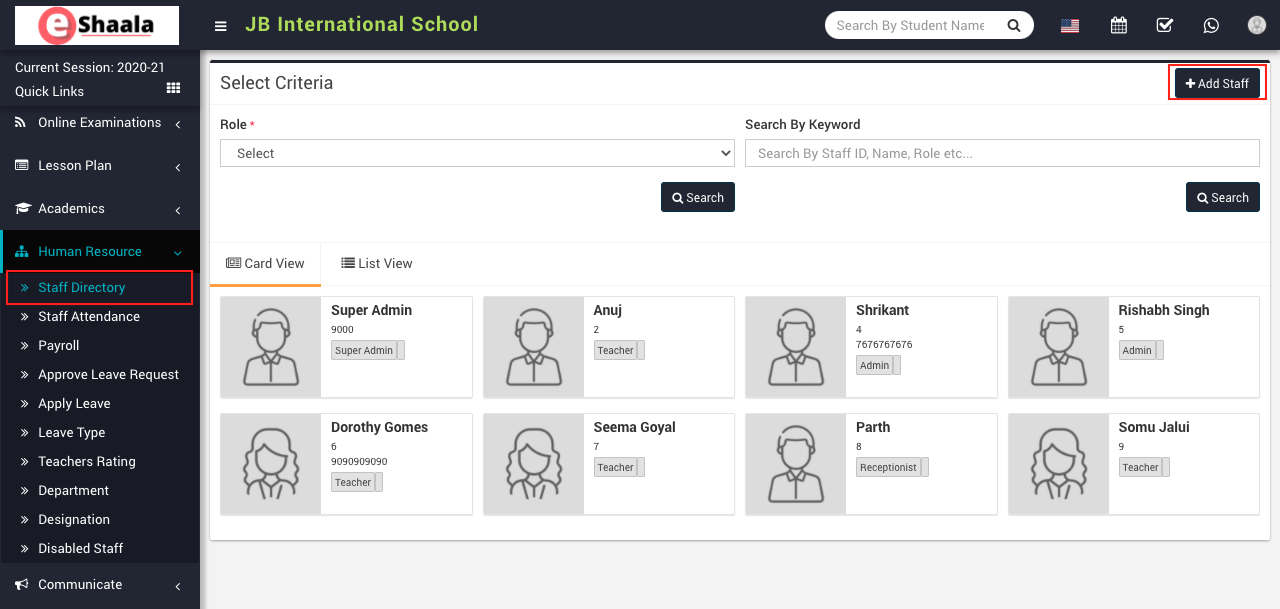Switch to List View tab
Viewport: 1280px width, 609px height.
pyautogui.click(x=377, y=264)
